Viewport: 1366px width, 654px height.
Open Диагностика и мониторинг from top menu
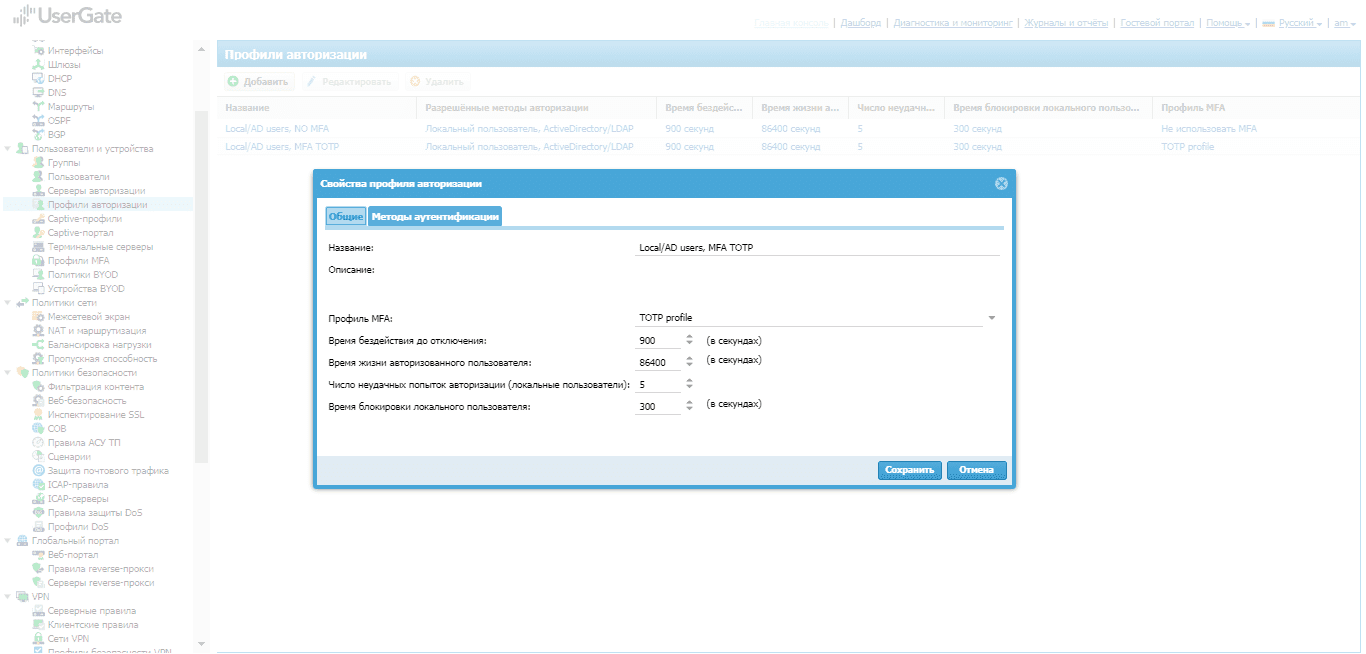pyautogui.click(x=953, y=23)
